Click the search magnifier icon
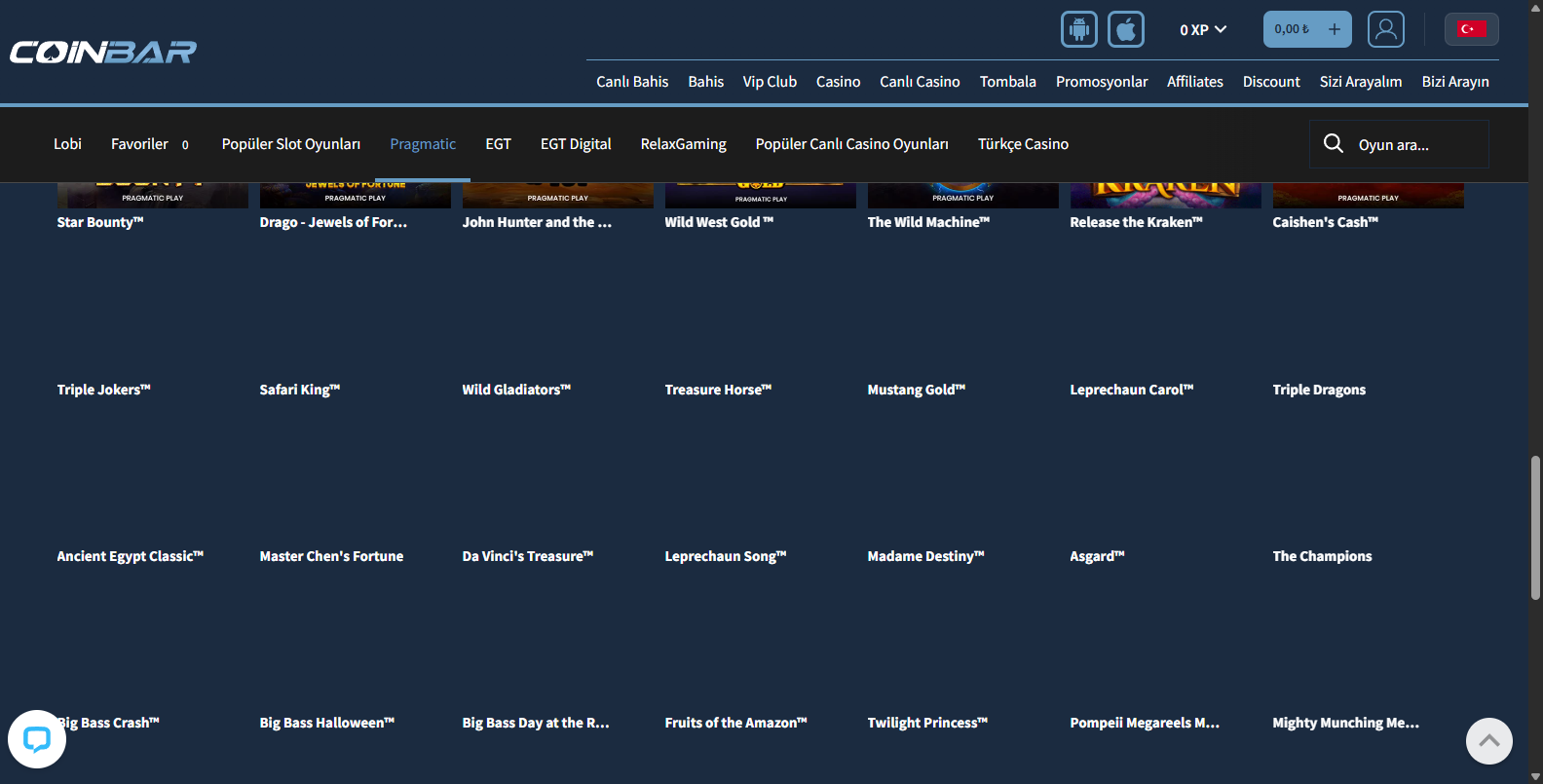The image size is (1543, 784). point(1333,144)
